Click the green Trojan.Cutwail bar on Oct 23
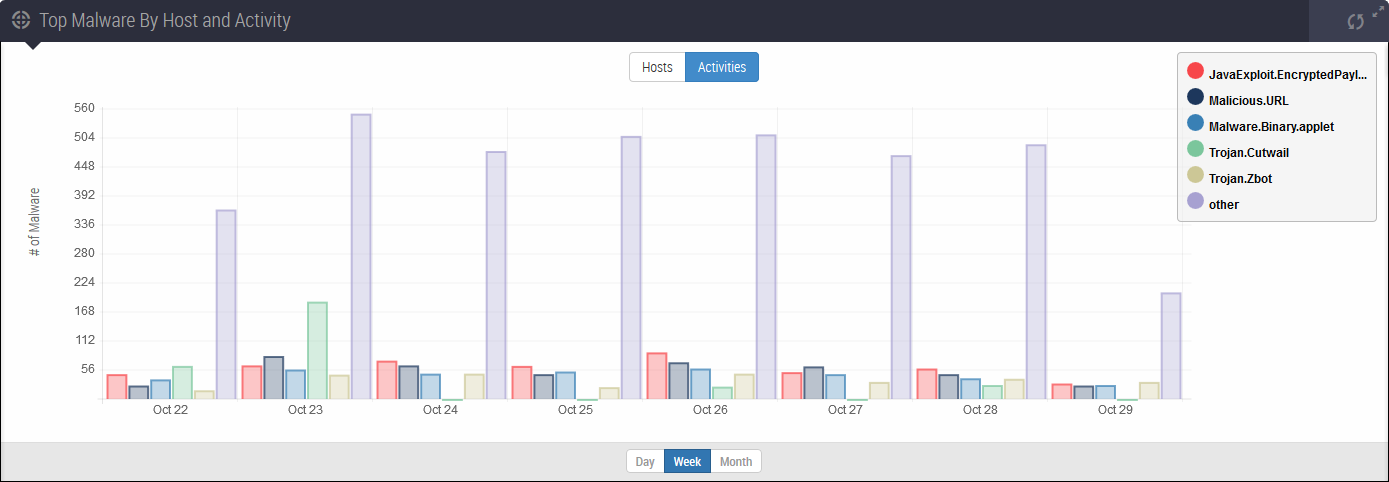 (x=317, y=351)
